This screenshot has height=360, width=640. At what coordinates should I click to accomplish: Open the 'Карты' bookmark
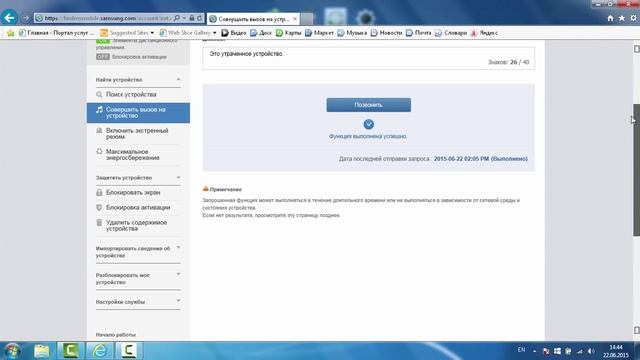288,33
